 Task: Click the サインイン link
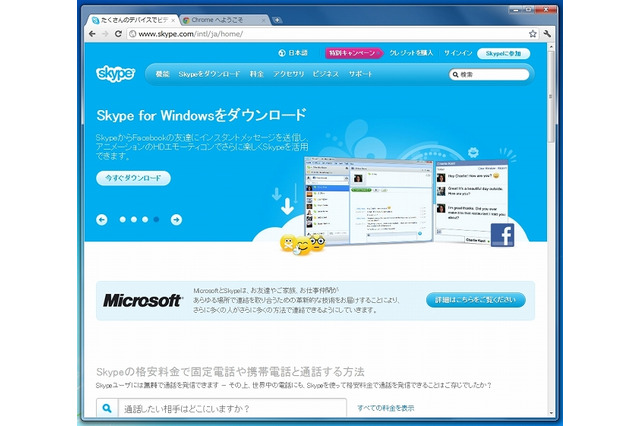point(458,53)
